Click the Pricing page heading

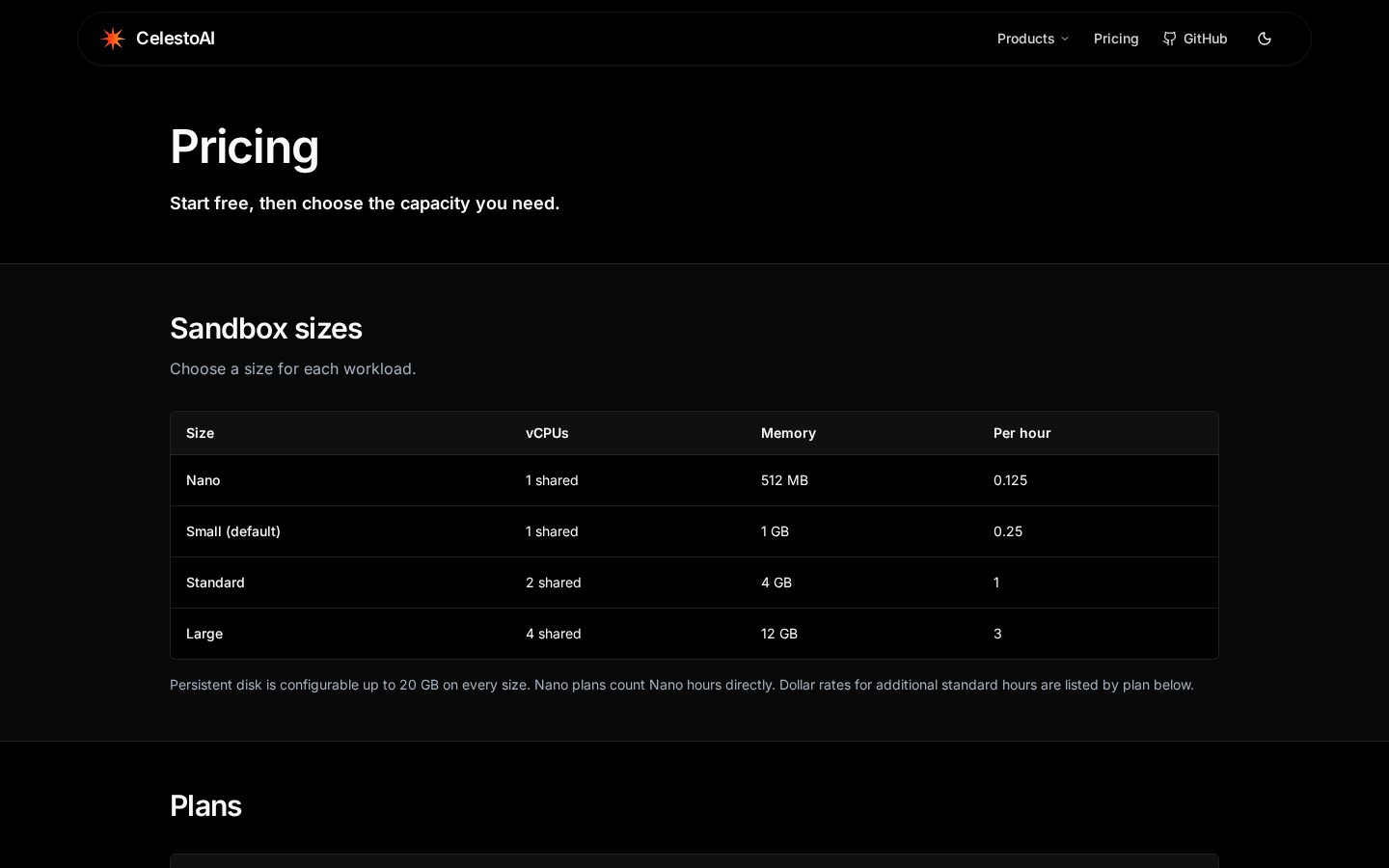pos(244,147)
